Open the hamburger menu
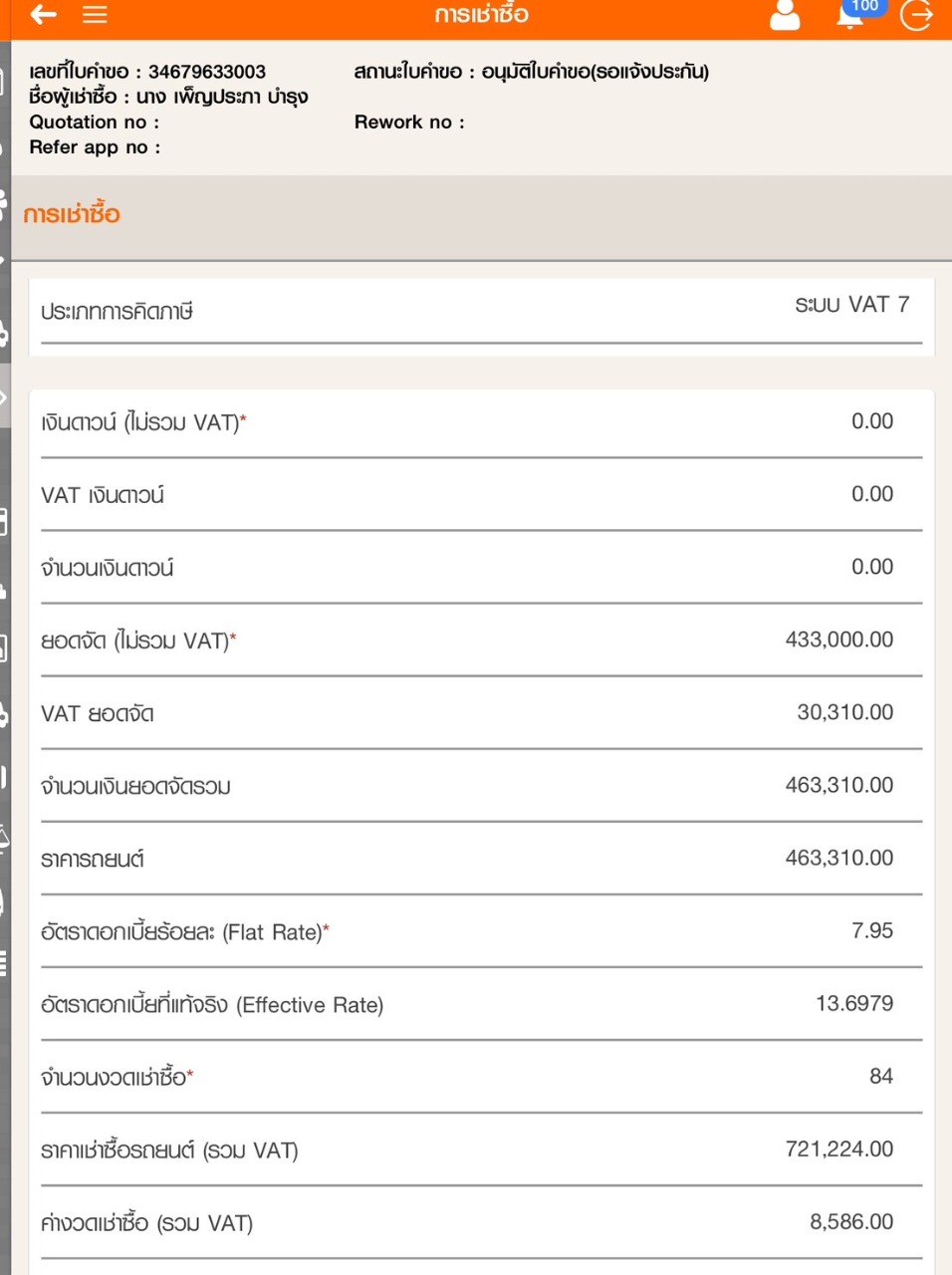Image resolution: width=952 pixels, height=1275 pixels. point(95,15)
